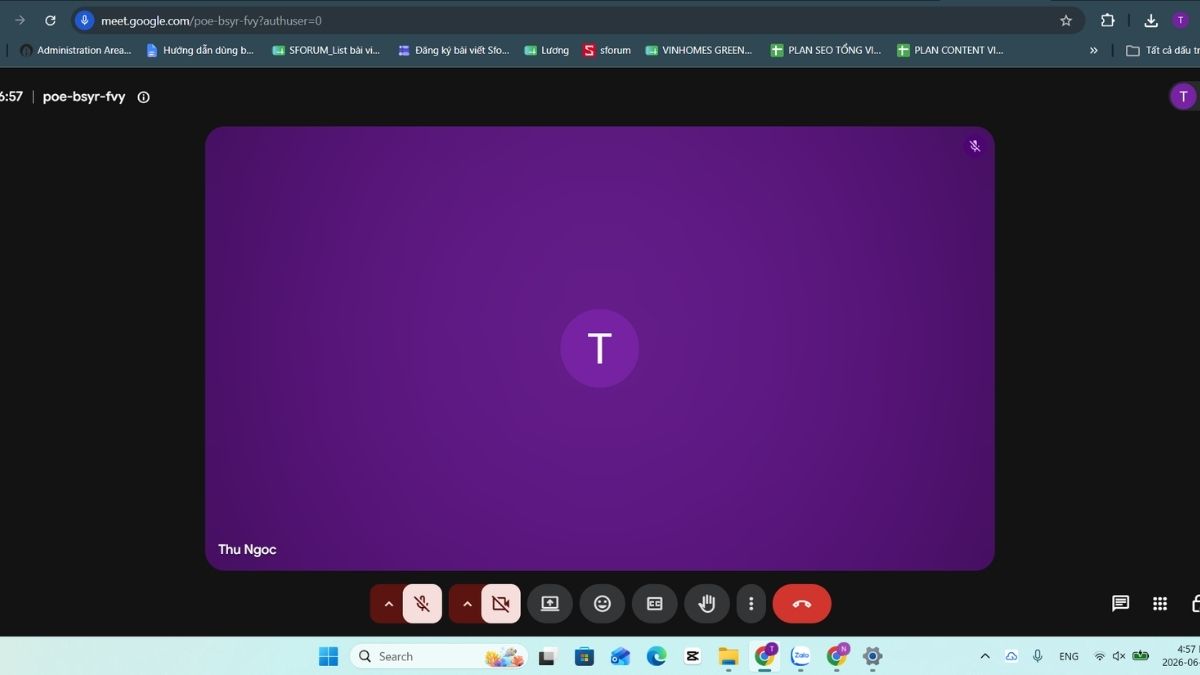The image size is (1200, 675).
Task: Expand hidden bookmarks chevron
Action: pyautogui.click(x=1093, y=50)
